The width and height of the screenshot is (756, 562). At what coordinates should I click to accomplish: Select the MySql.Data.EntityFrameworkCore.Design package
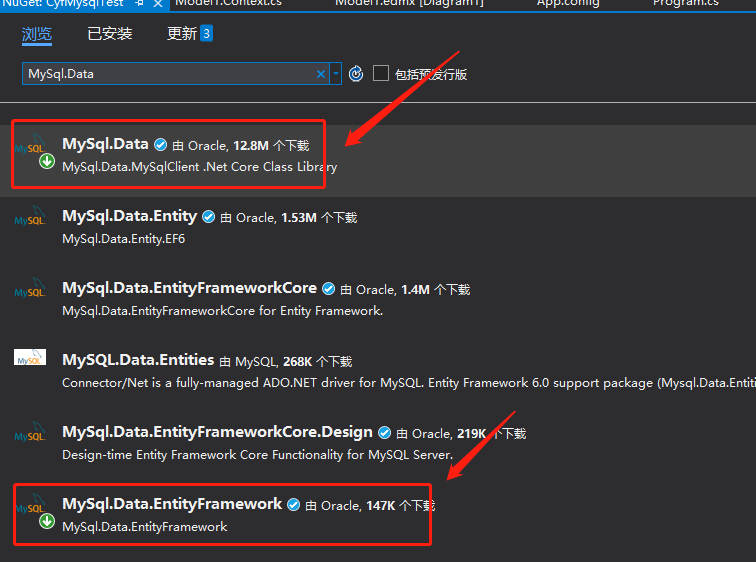click(x=217, y=432)
